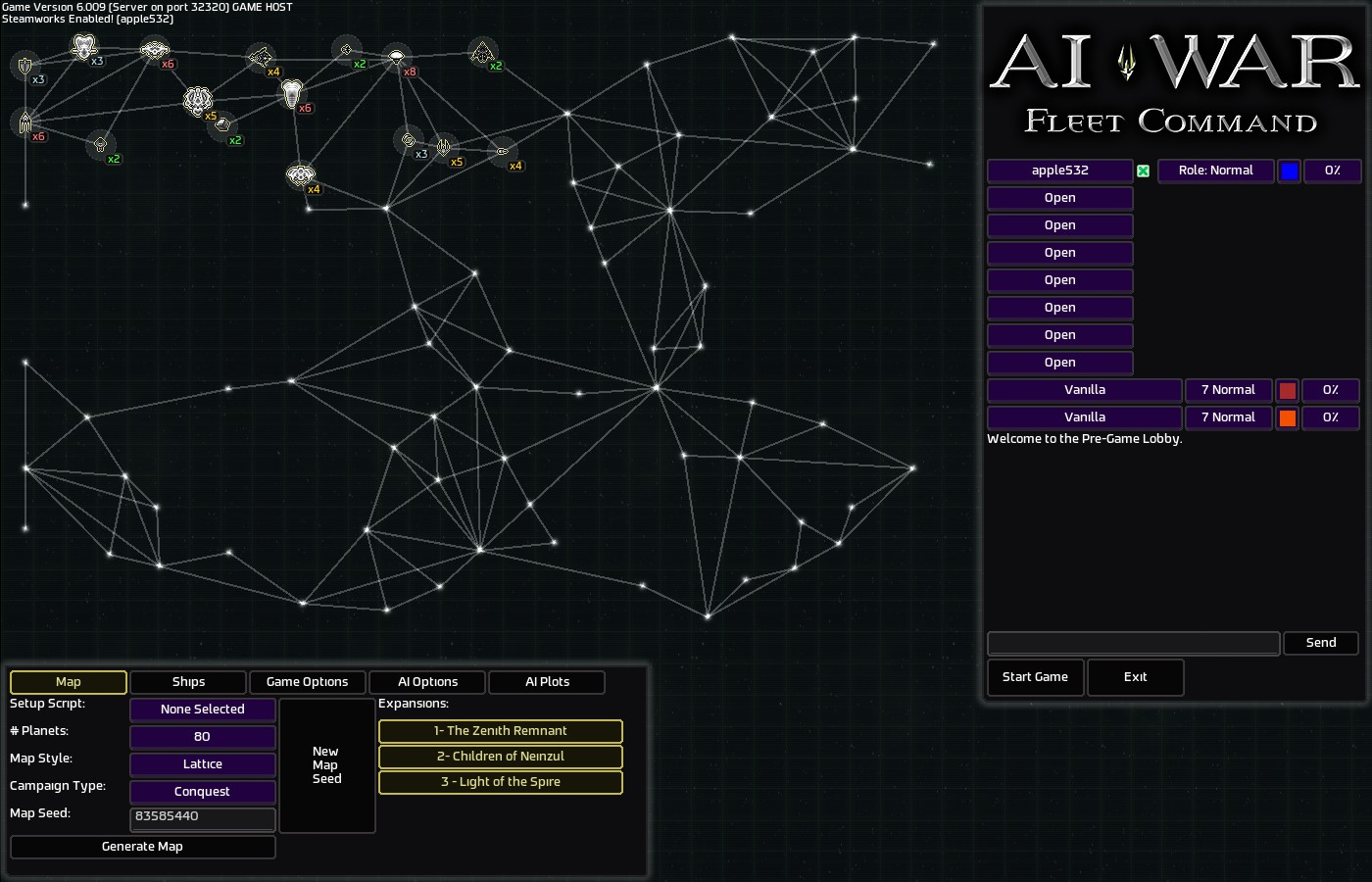Viewport: 1372px width, 882px height.
Task: Open the number of Planets dropdown showing 80
Action: [x=203, y=737]
